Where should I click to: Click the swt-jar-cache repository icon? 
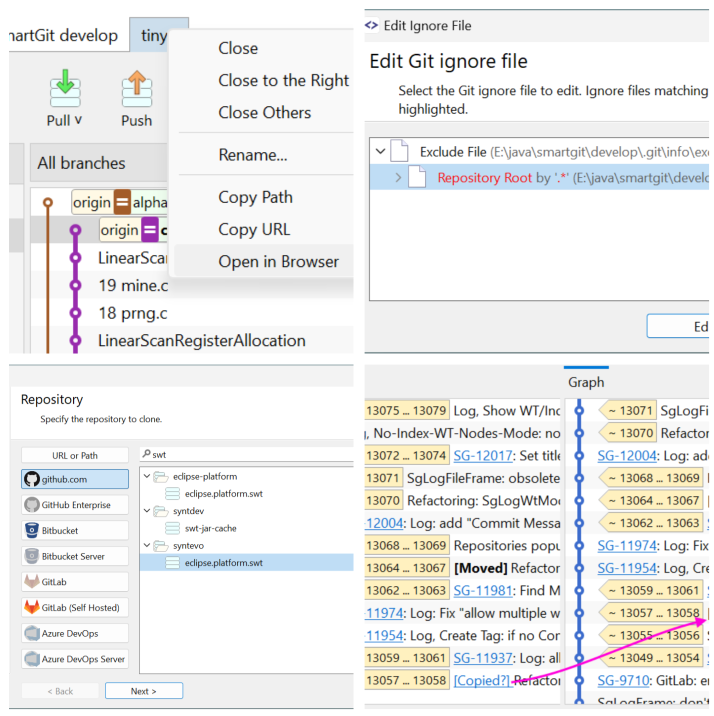coord(172,528)
